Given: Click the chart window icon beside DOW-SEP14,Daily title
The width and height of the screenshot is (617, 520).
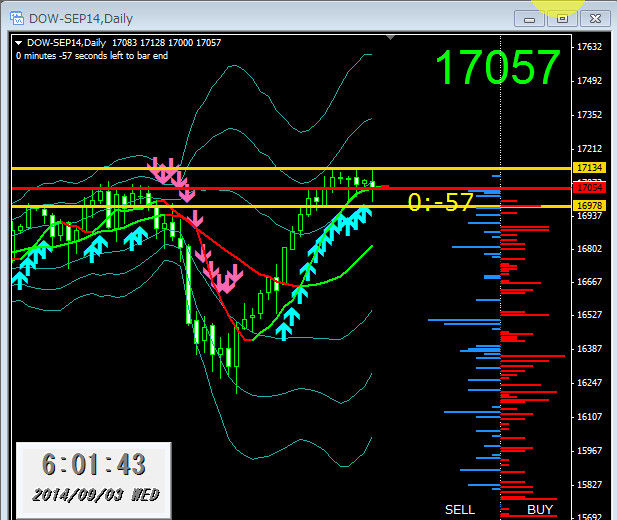Looking at the screenshot, I should [17, 19].
